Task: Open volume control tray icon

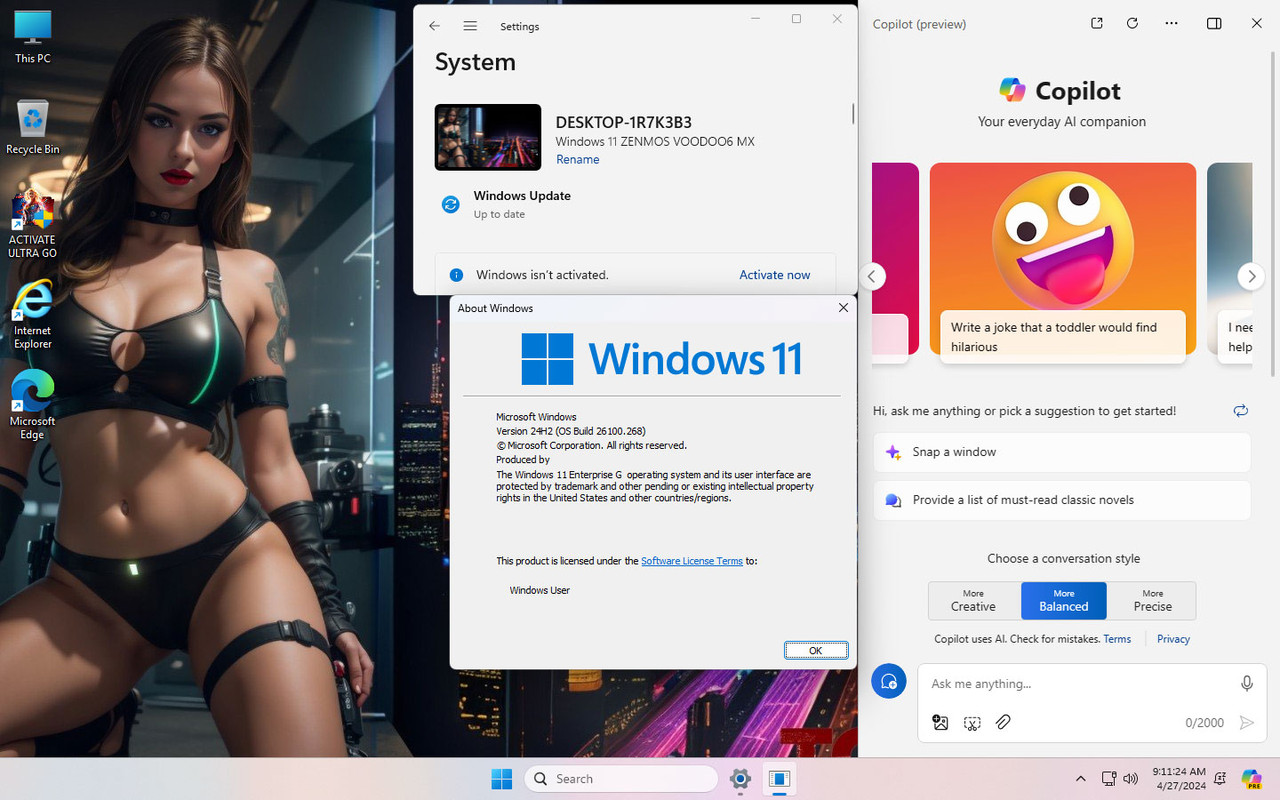Action: point(1131,779)
